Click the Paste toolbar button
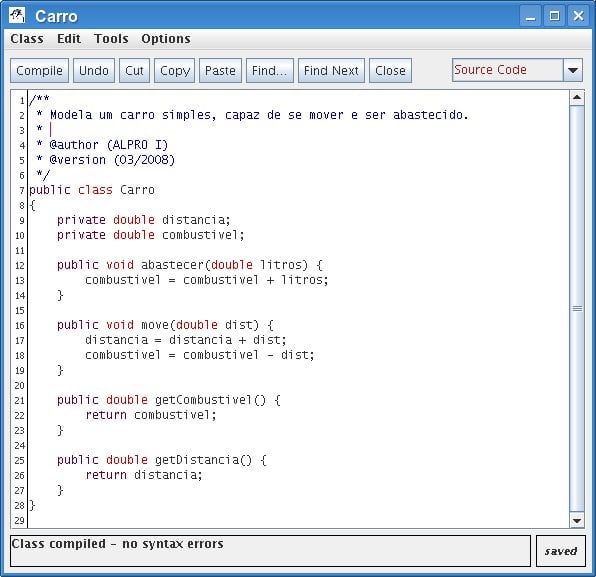This screenshot has height=577, width=596. 220,71
